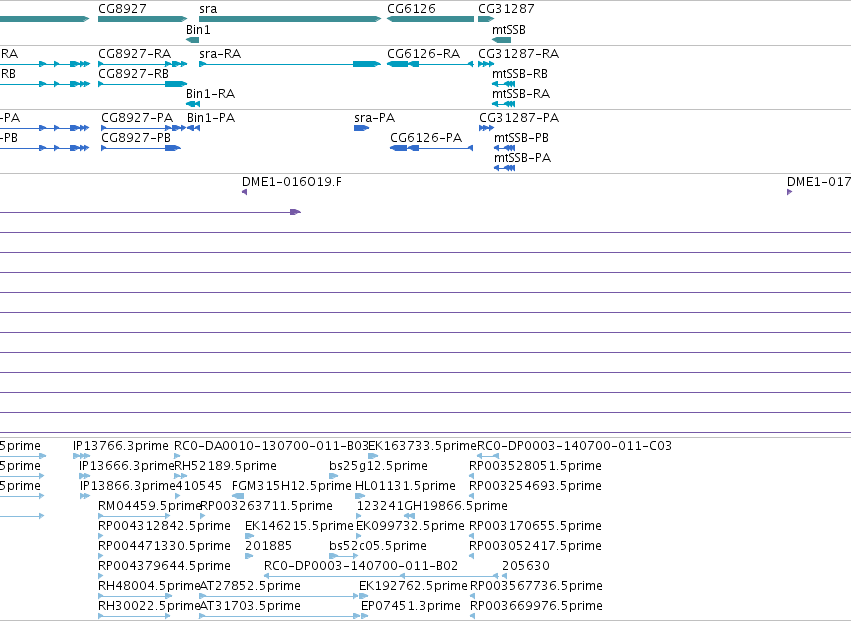
Task: Click the AT27852.5prime EST label
Action: (x=250, y=586)
